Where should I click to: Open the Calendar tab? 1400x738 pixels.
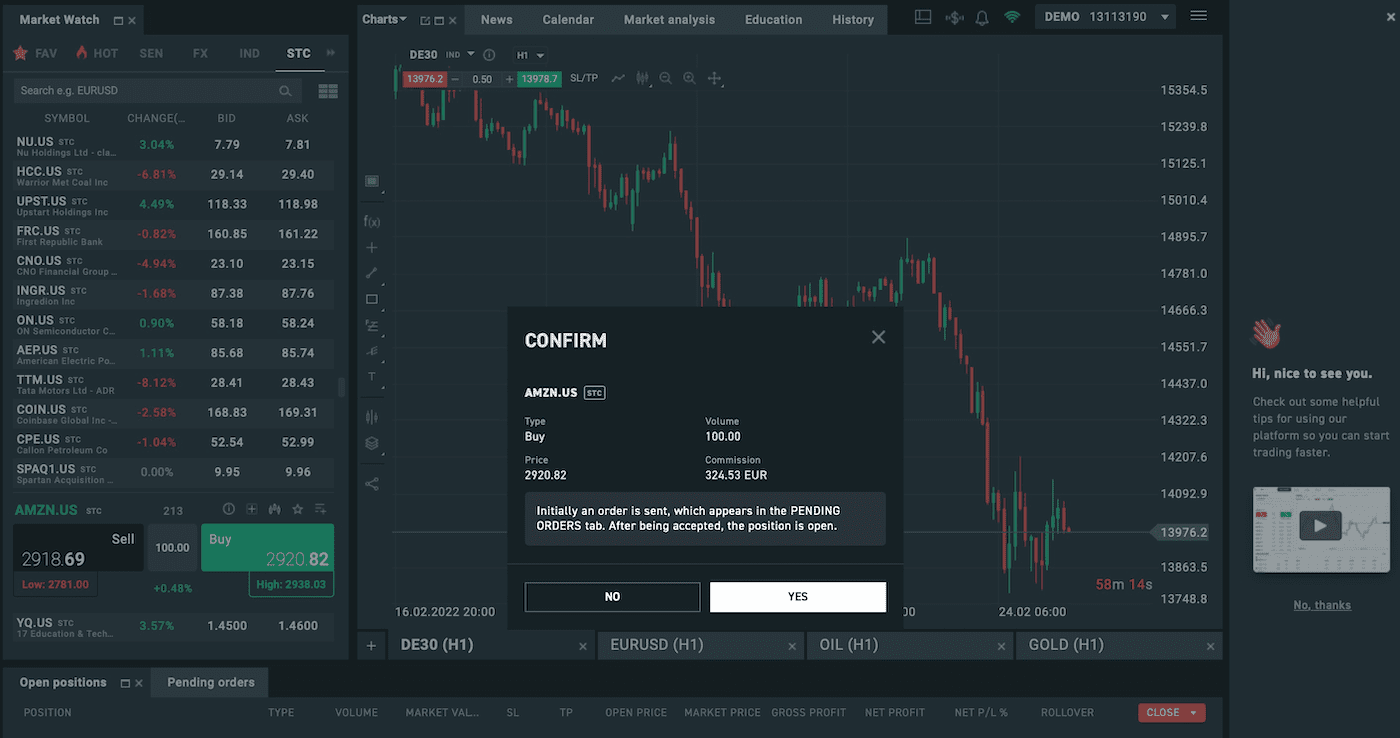568,19
